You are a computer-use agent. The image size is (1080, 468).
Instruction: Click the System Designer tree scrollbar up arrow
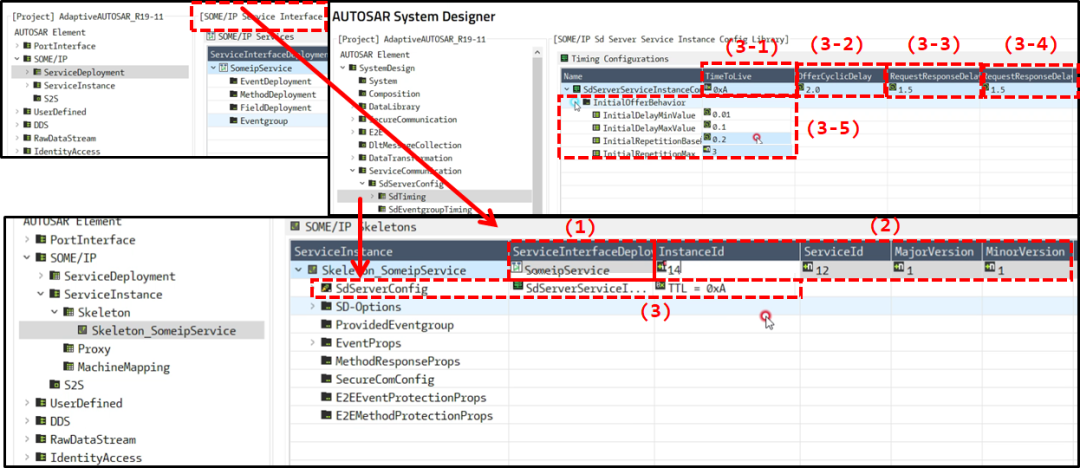(538, 54)
